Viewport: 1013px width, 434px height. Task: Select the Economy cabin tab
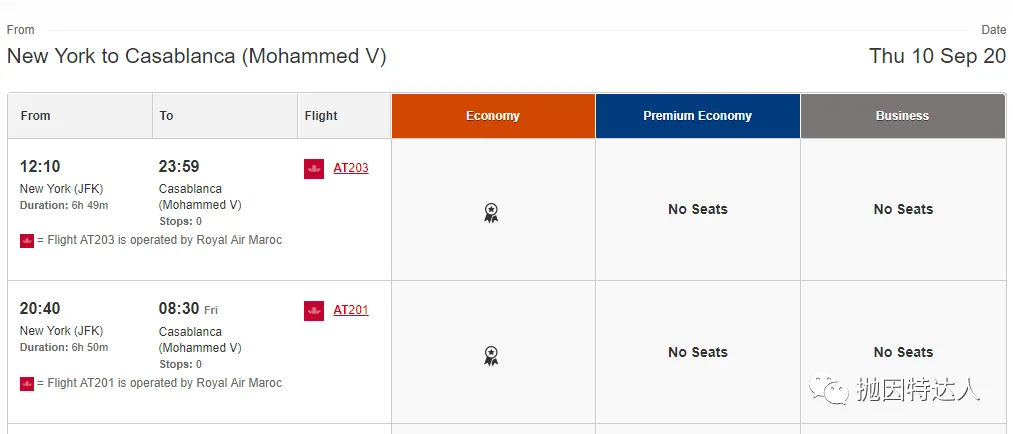[x=493, y=116]
